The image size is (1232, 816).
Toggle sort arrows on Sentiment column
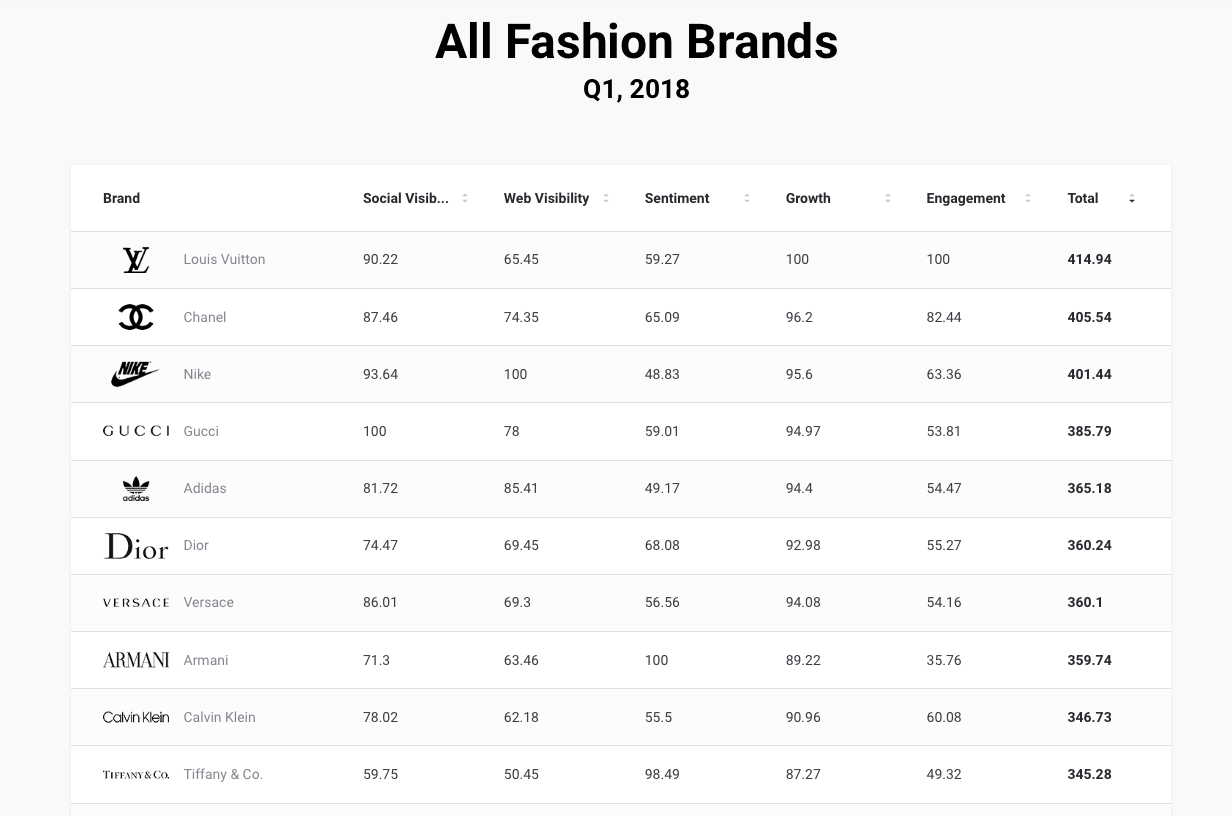[747, 198]
